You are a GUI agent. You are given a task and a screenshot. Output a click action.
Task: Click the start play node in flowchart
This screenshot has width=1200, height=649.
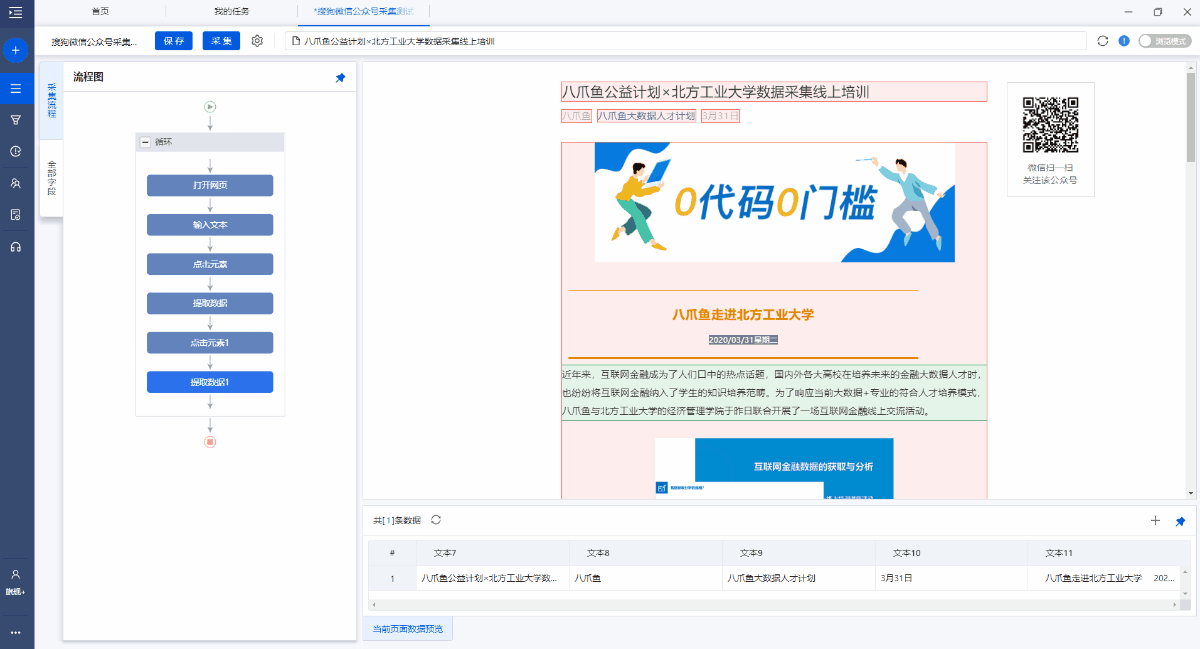point(210,106)
